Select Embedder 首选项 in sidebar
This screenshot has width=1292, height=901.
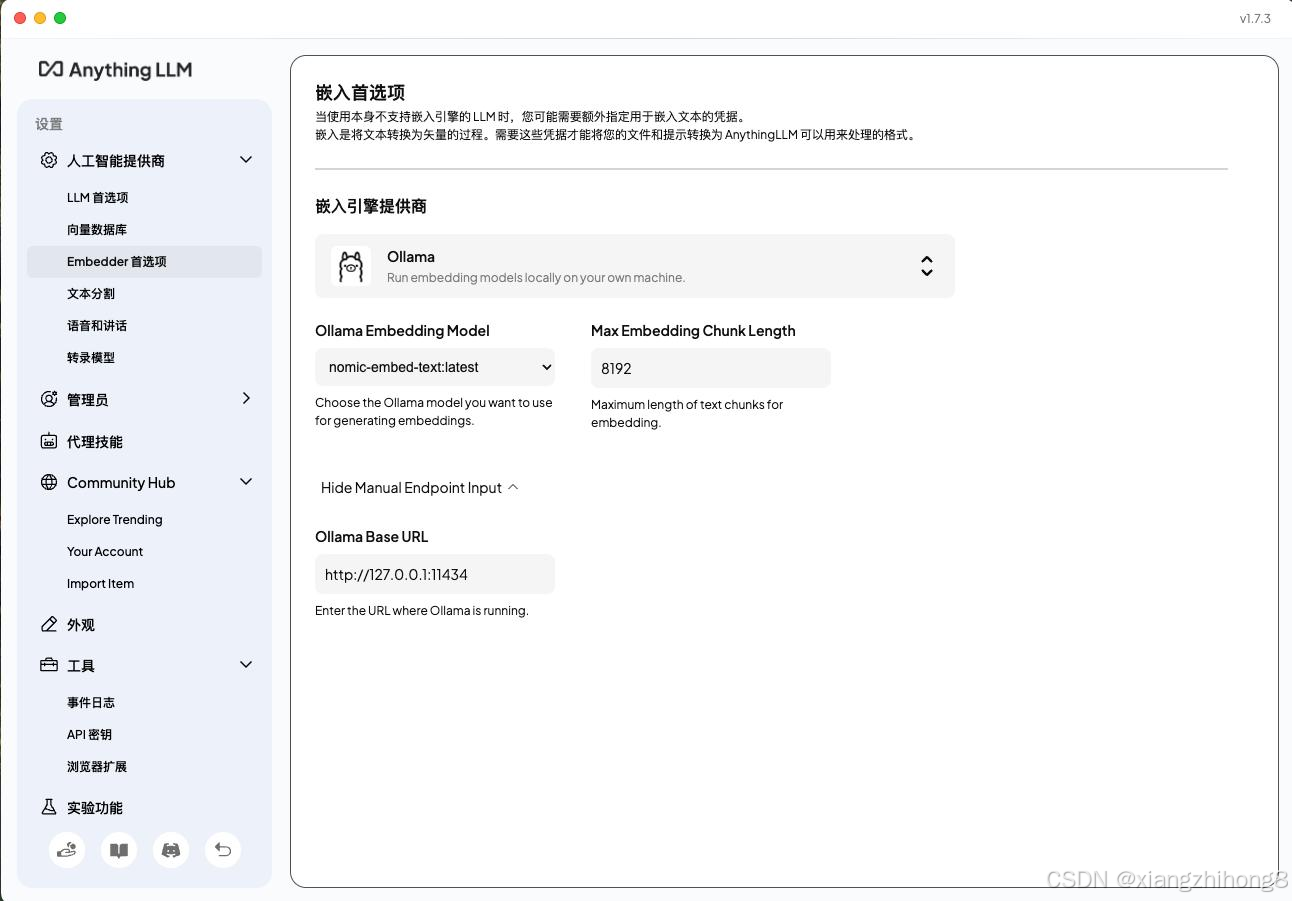(x=145, y=262)
